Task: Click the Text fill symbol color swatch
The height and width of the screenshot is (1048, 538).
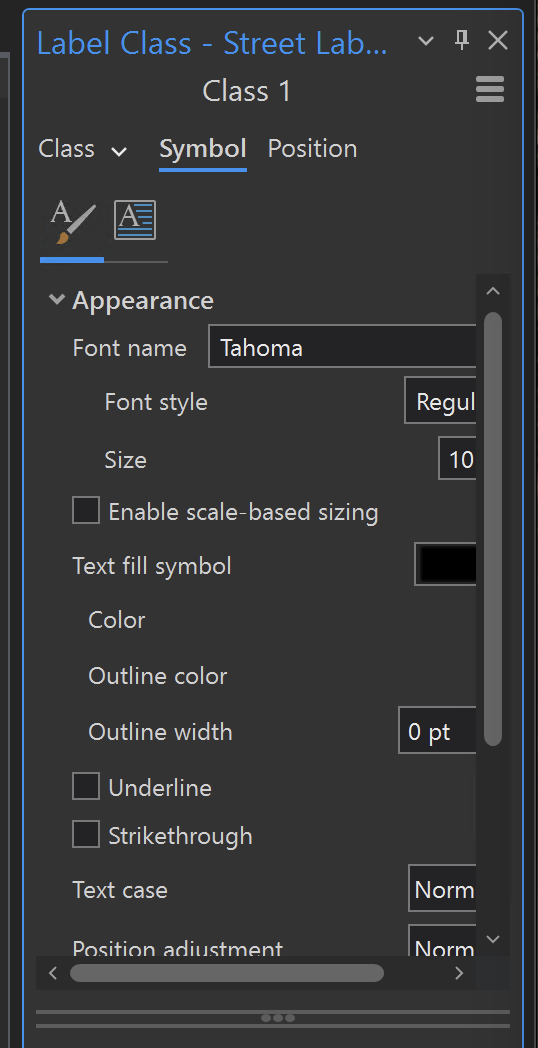Action: point(446,564)
